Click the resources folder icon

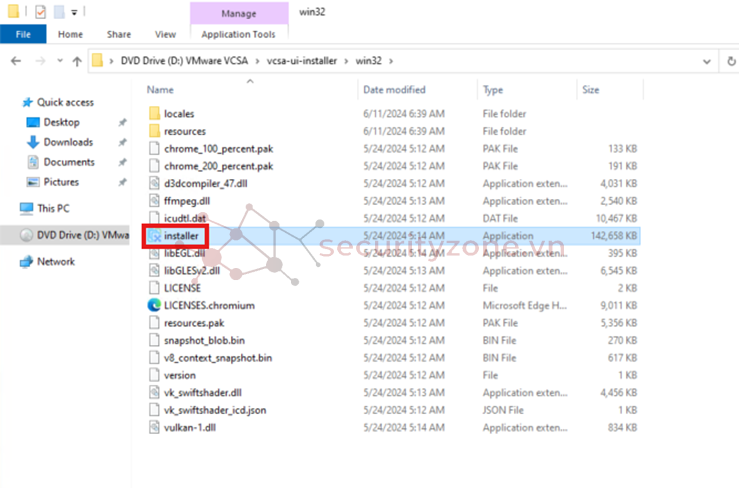tap(154, 131)
